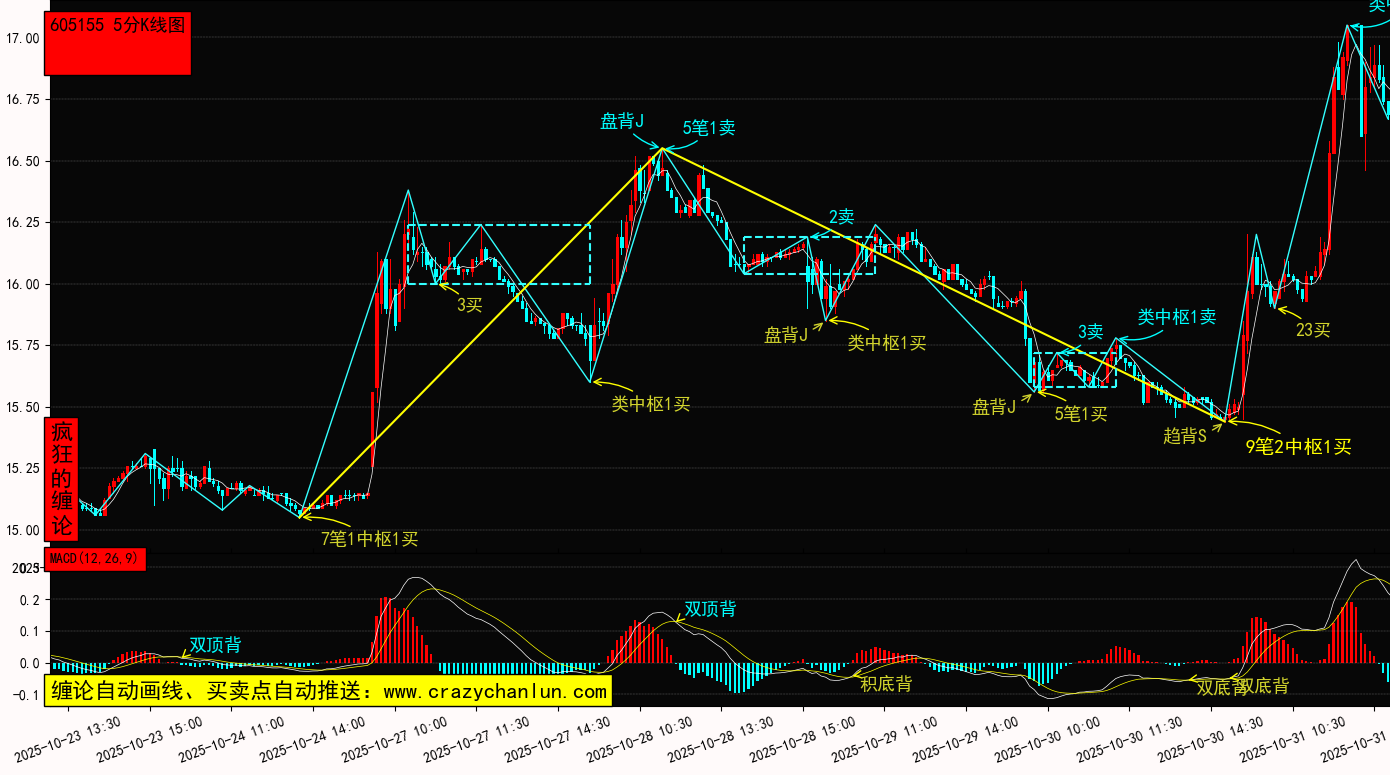Click the 15.00 price axis label
Screen dimensions: 1390x775
pos(22,530)
